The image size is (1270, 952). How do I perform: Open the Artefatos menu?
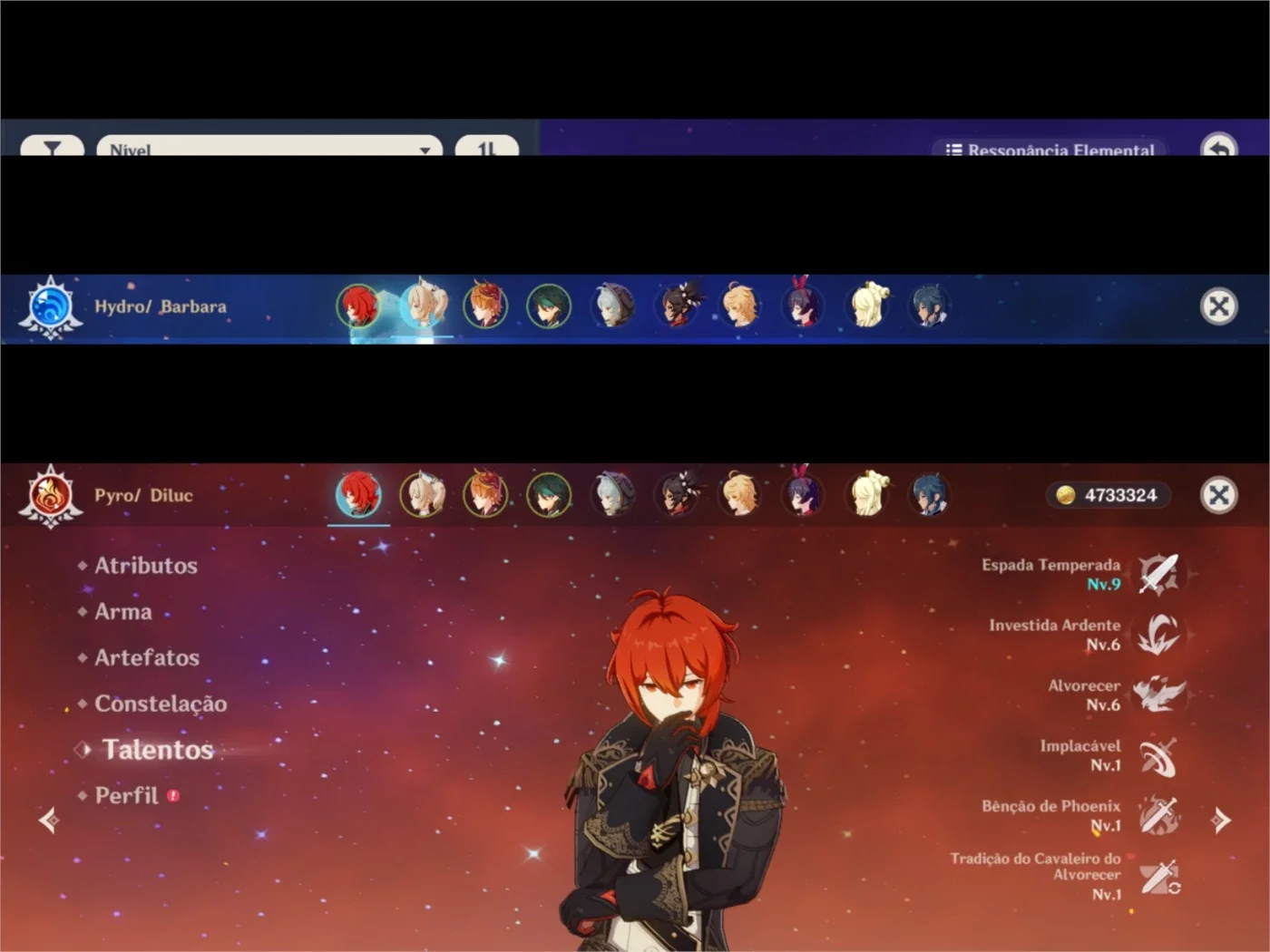tap(146, 658)
